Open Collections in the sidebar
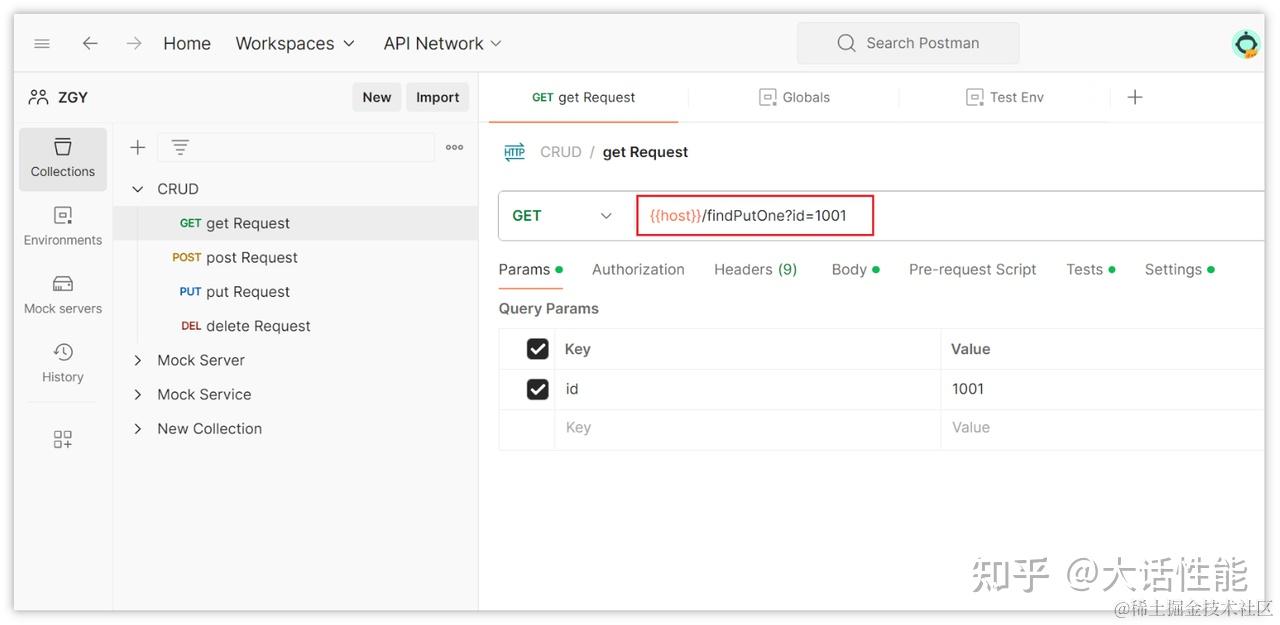Screen dimensions: 1280x625 coord(63,159)
